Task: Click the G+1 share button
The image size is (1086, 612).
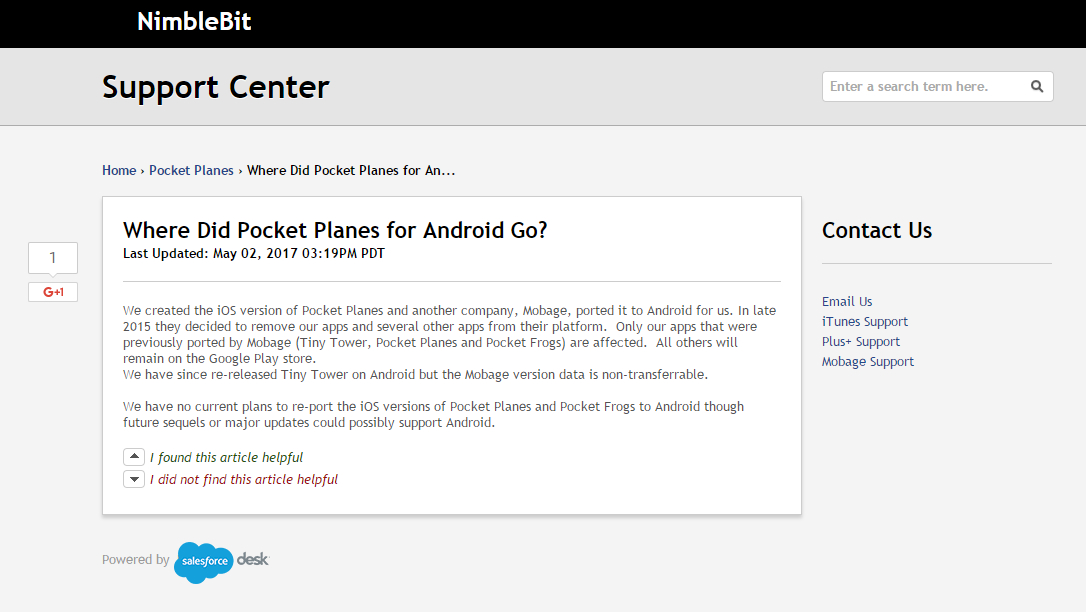Action: [x=53, y=292]
